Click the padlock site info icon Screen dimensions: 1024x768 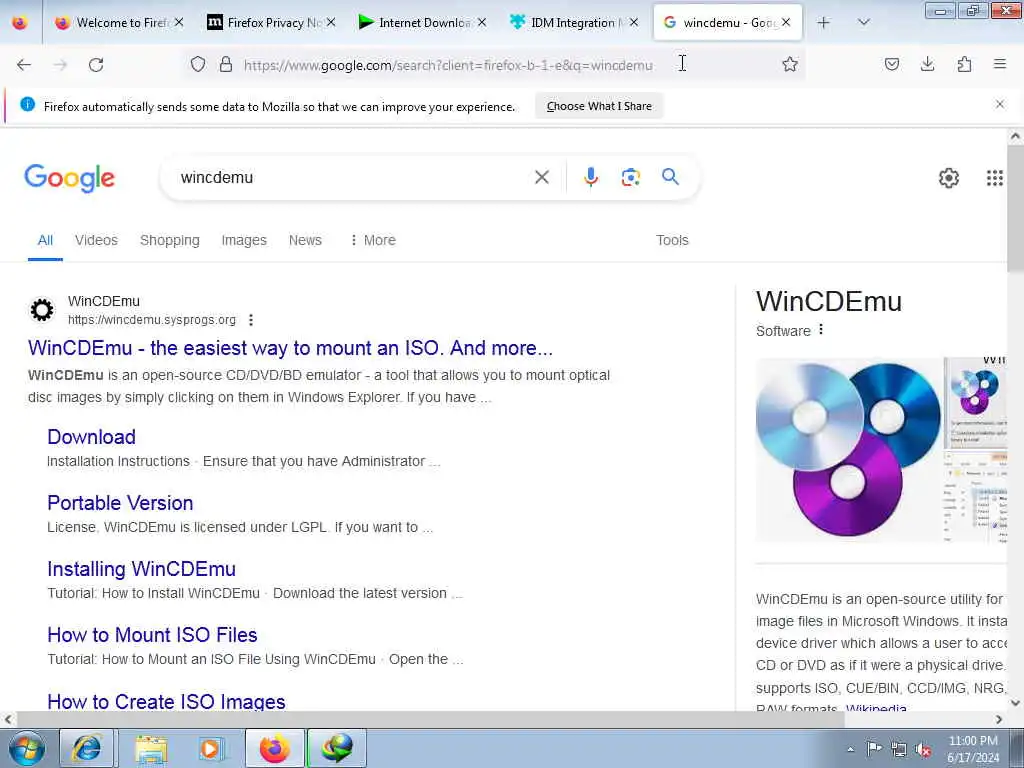tap(226, 64)
